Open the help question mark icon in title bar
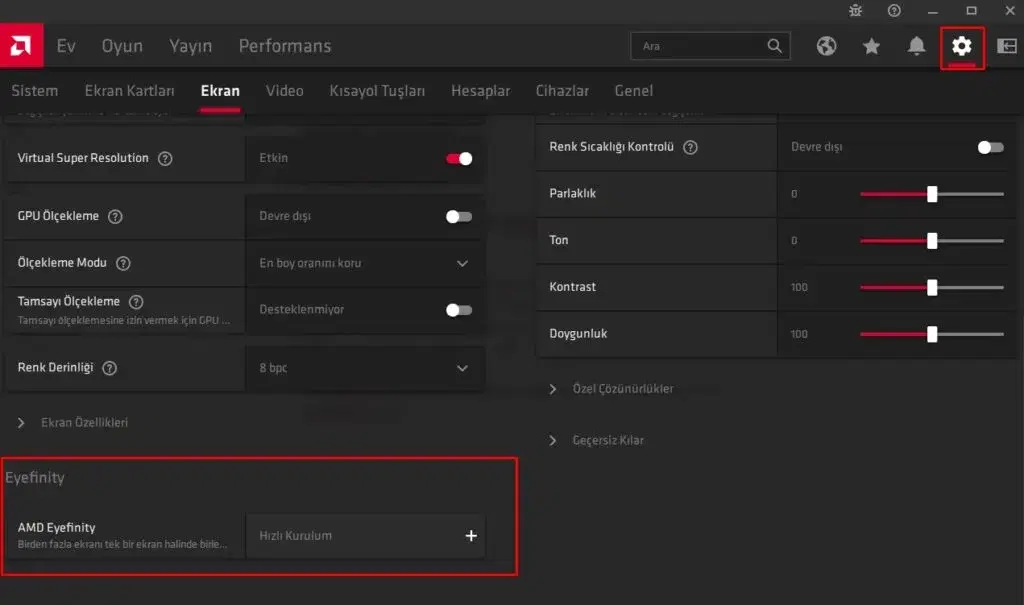 (894, 10)
